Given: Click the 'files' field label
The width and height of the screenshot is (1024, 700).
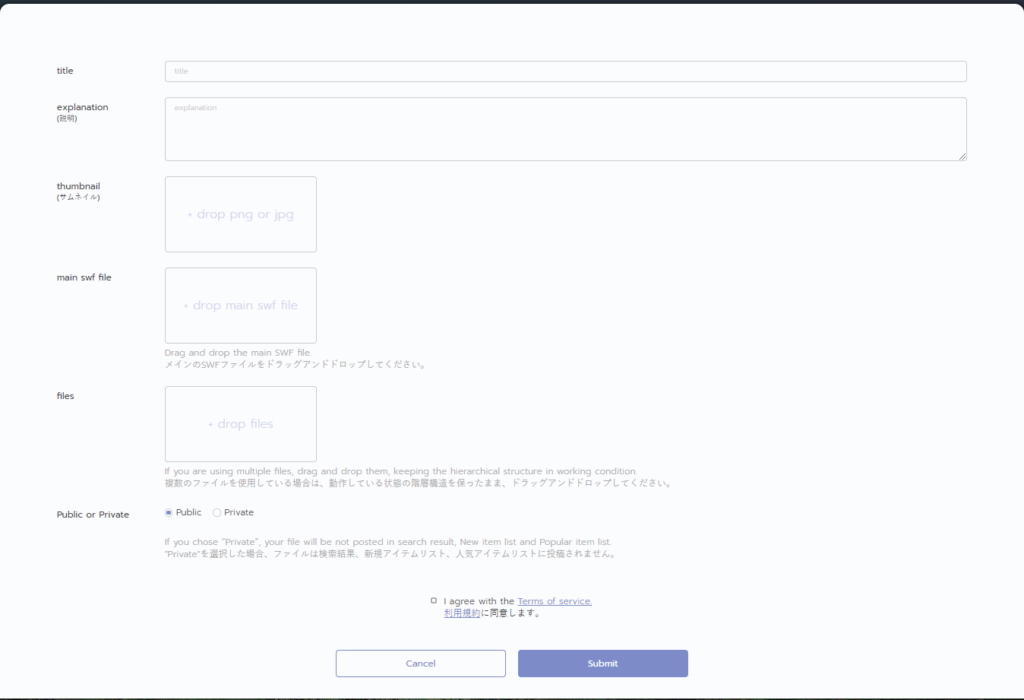Looking at the screenshot, I should click(x=65, y=396).
